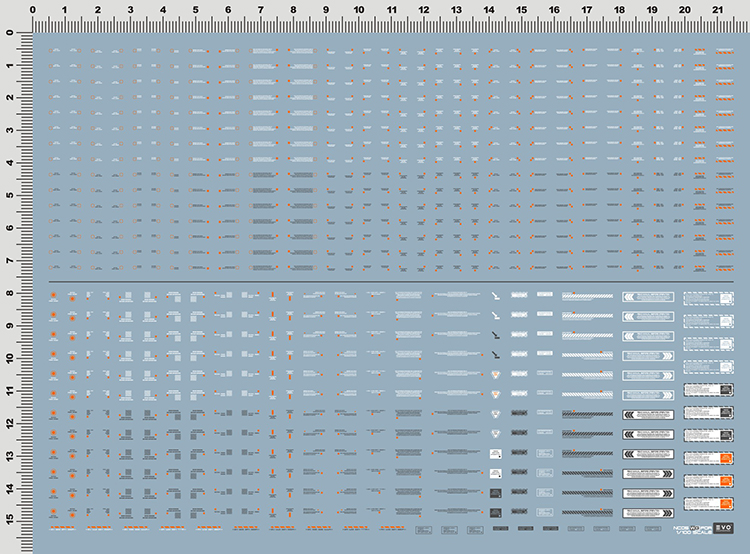Click the 11 mark on the vertical ruler
The image size is (750, 554).
click(x=10, y=391)
